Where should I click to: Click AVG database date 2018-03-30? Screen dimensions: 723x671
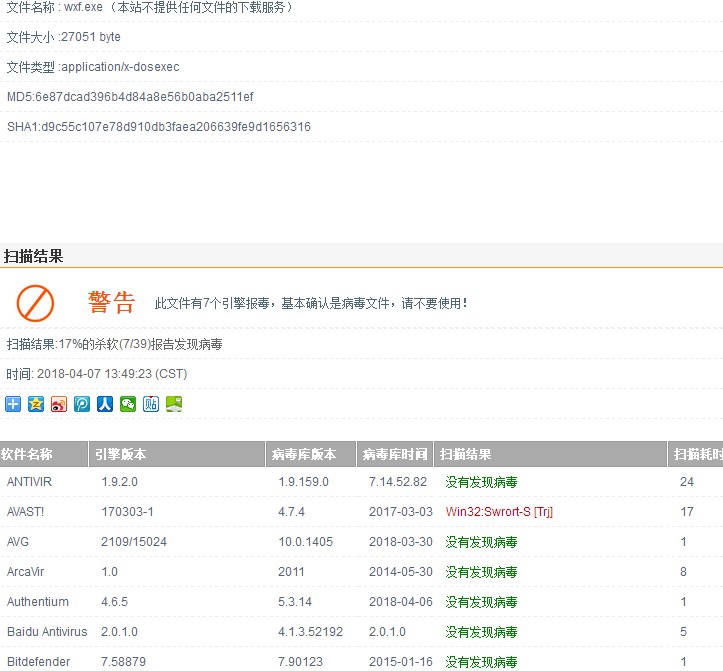click(x=401, y=542)
